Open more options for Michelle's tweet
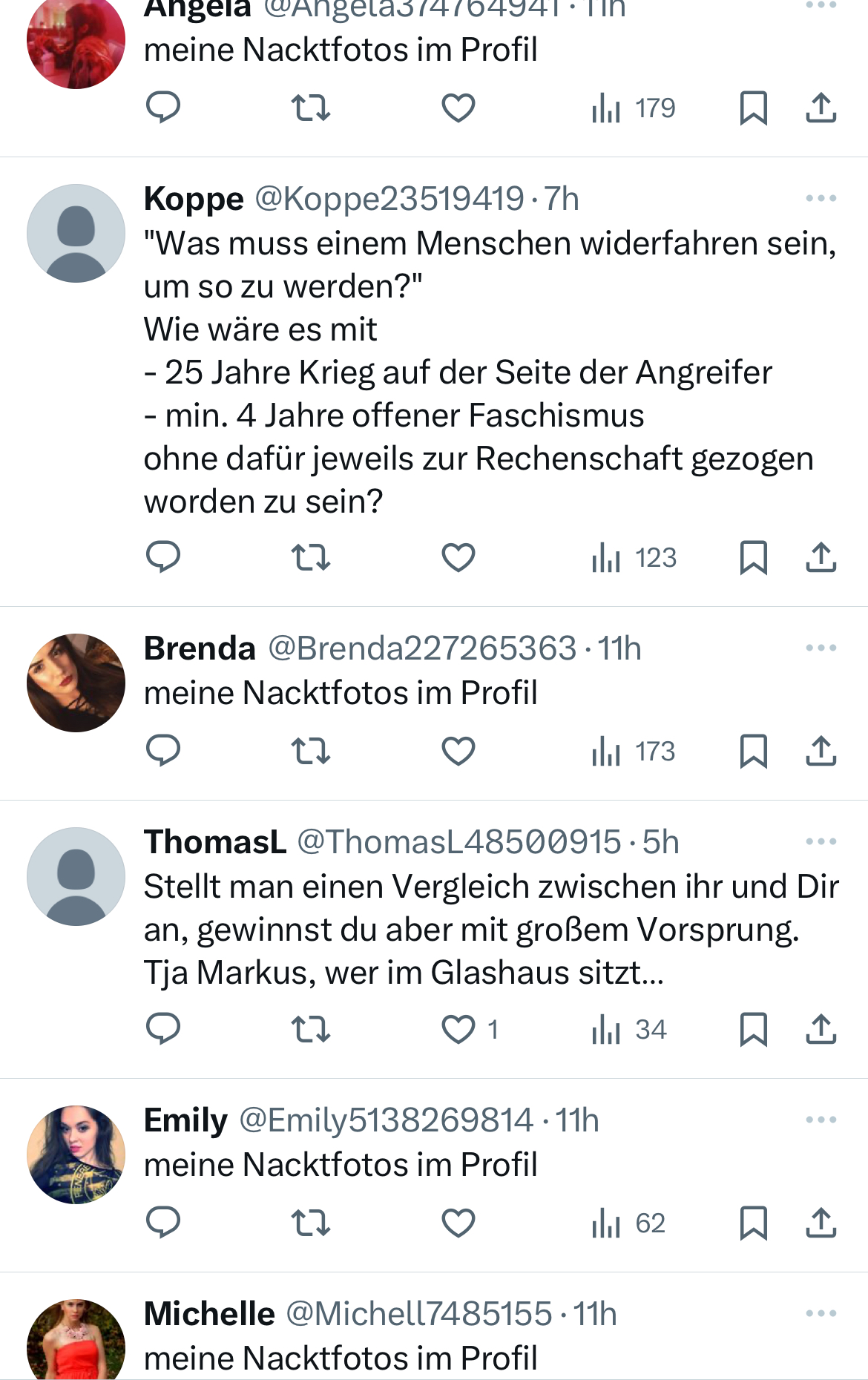The width and height of the screenshot is (868, 1380). point(821,1313)
